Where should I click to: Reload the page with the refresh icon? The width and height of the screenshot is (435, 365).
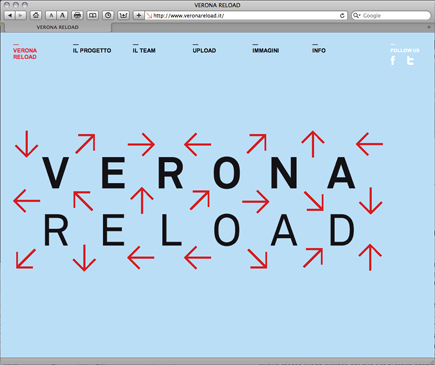click(342, 16)
